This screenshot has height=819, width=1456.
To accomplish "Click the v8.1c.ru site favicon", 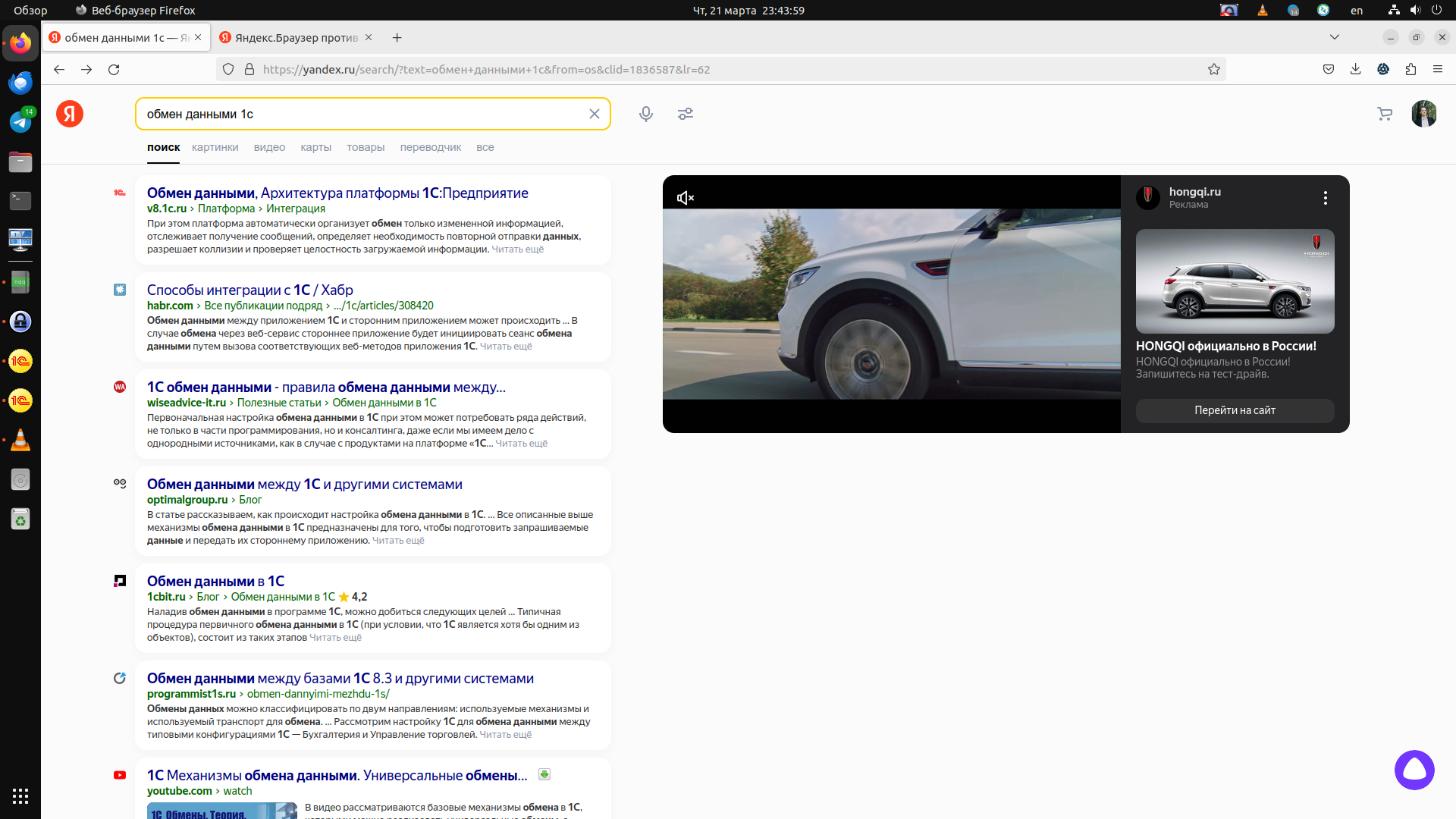I will pos(120,193).
